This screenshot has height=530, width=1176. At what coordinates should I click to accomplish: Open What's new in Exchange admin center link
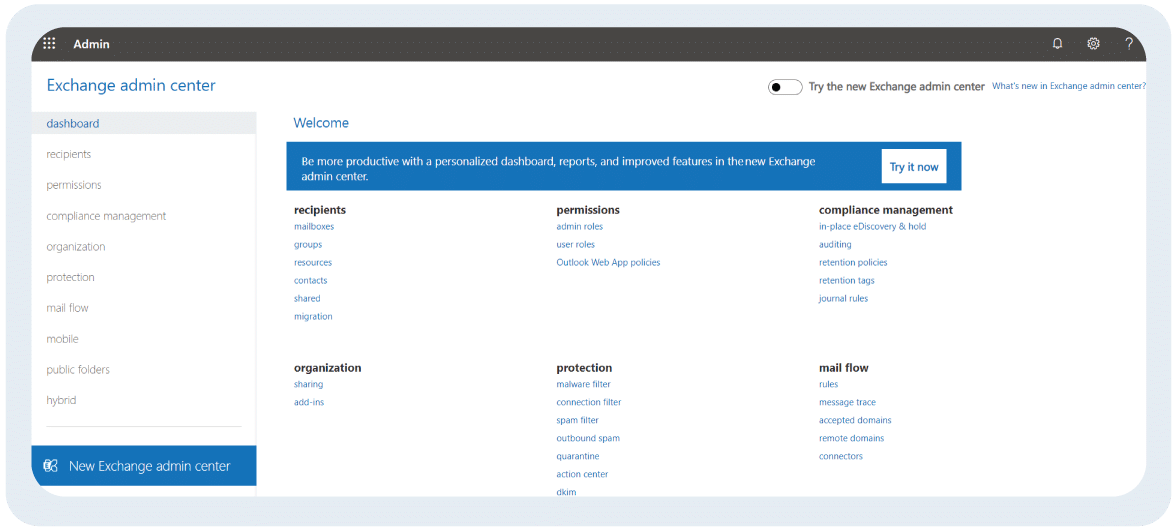coord(1069,86)
